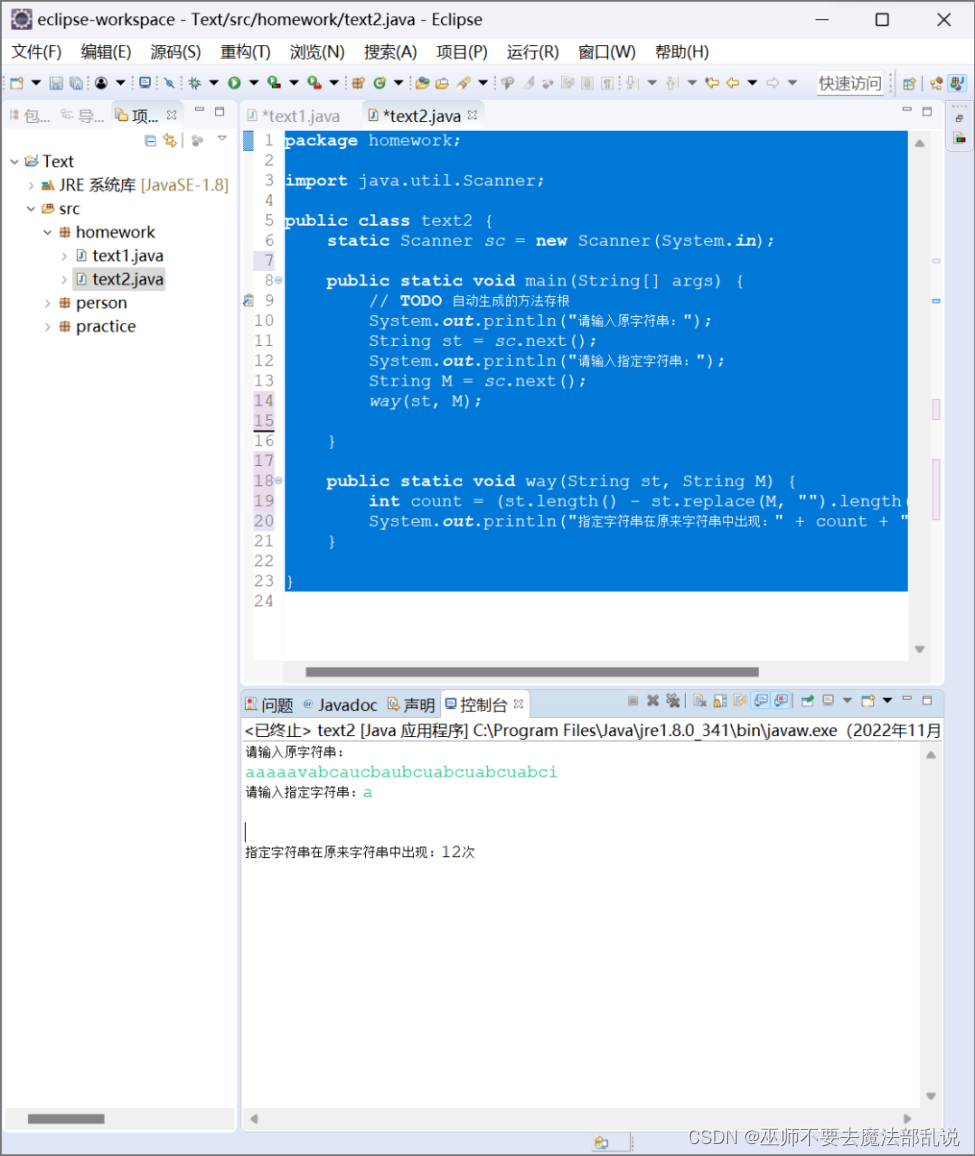The width and height of the screenshot is (975, 1156).
Task: Expand the practice package node
Action: coord(47,327)
